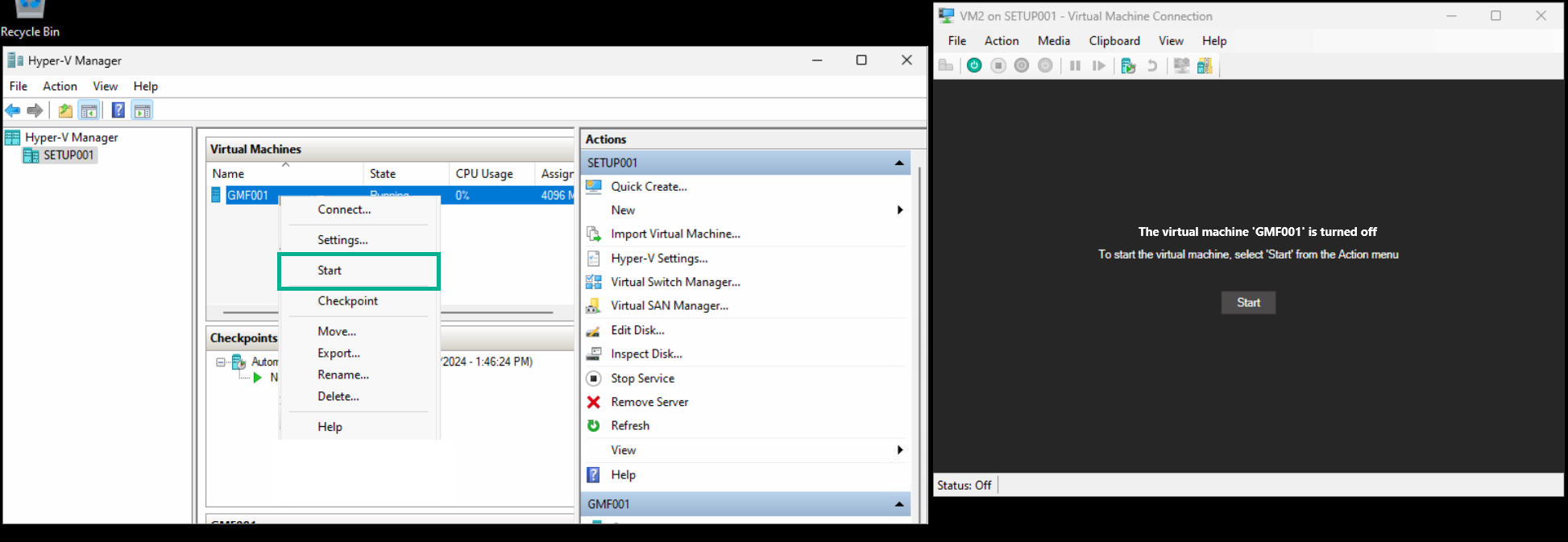Collapse the GMF001 section in Actions pane

point(899,504)
